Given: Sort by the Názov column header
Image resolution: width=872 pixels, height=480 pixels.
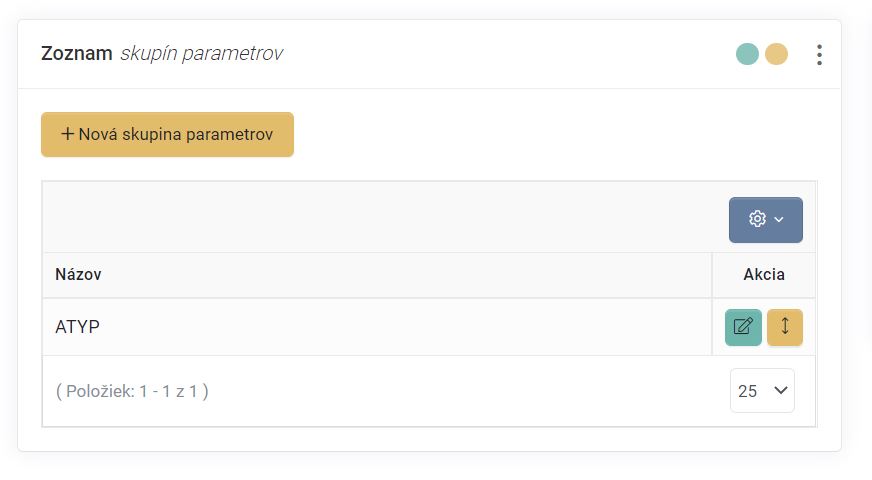Looking at the screenshot, I should [78, 274].
